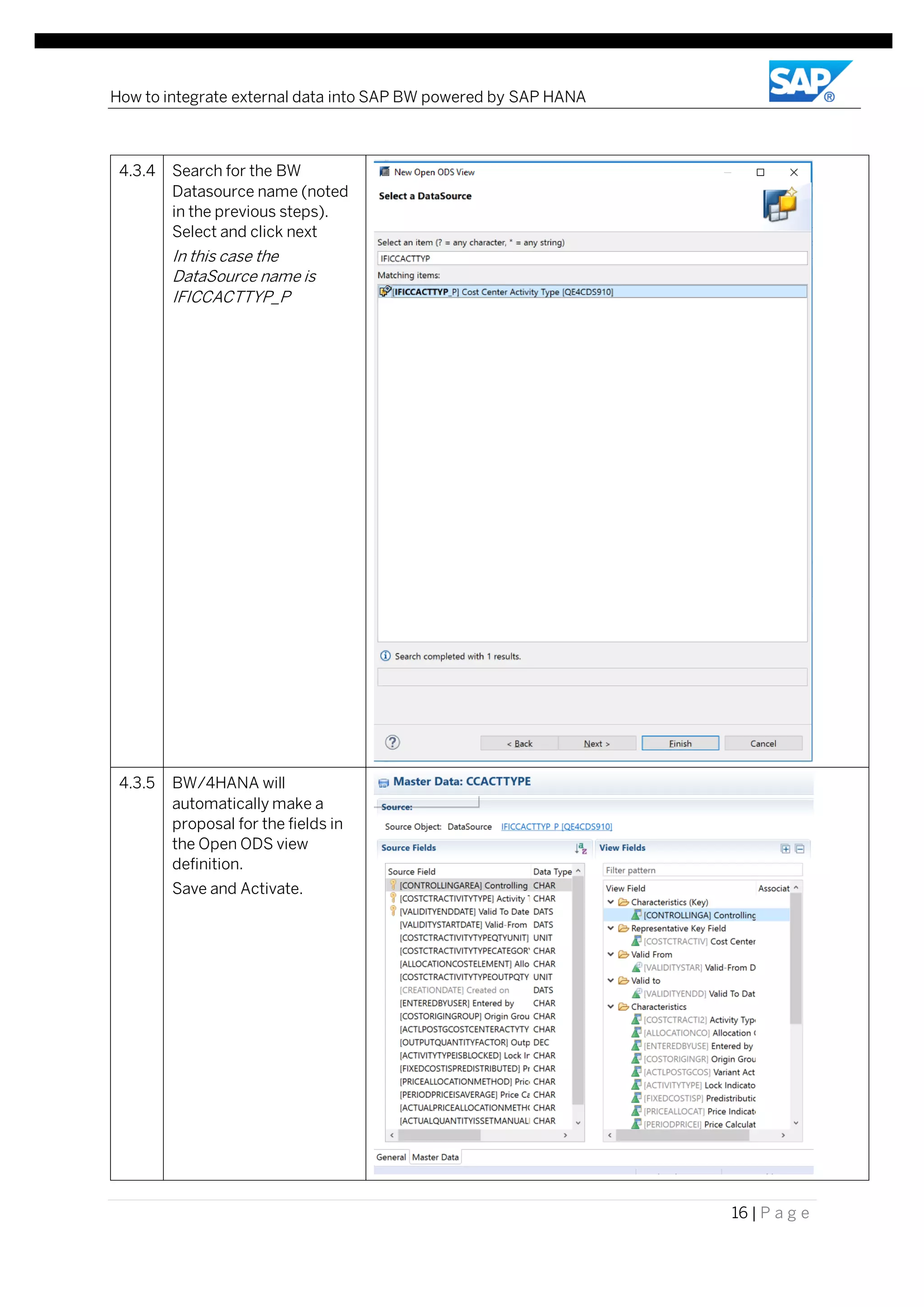The image size is (924, 1307).
Task: Click the COSTCTRACTI2 characteristic icon
Action: (x=637, y=1020)
